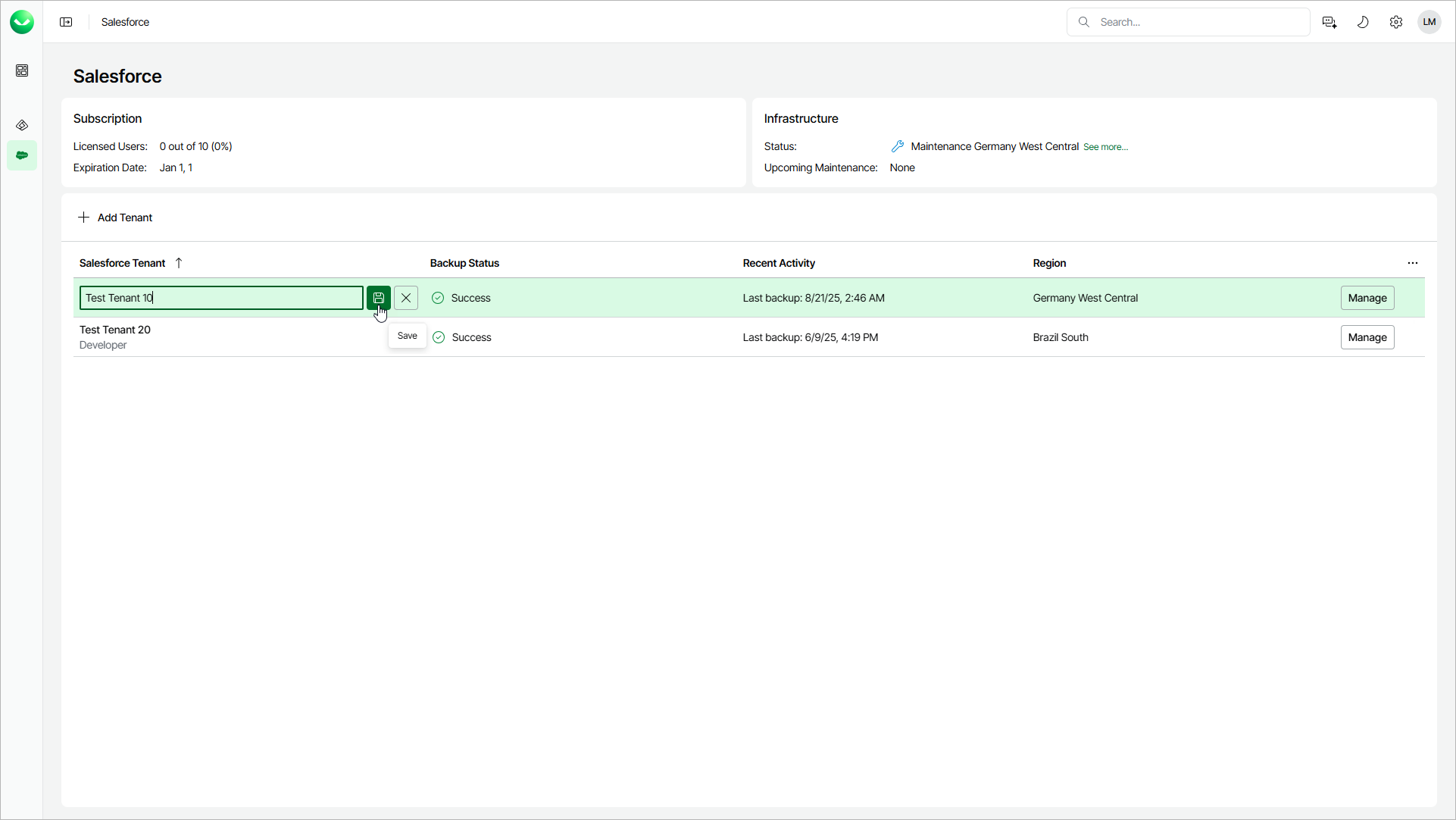Screen dimensions: 1456x820
Task: Cancel tenant rename with X icon
Action: pos(406,298)
